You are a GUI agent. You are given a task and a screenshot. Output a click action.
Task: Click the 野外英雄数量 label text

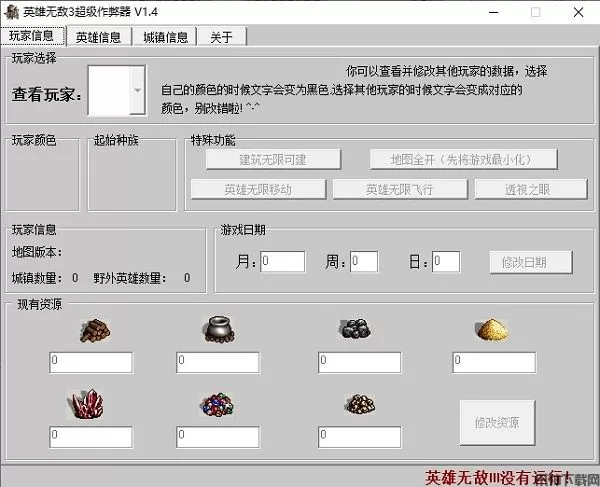130,278
